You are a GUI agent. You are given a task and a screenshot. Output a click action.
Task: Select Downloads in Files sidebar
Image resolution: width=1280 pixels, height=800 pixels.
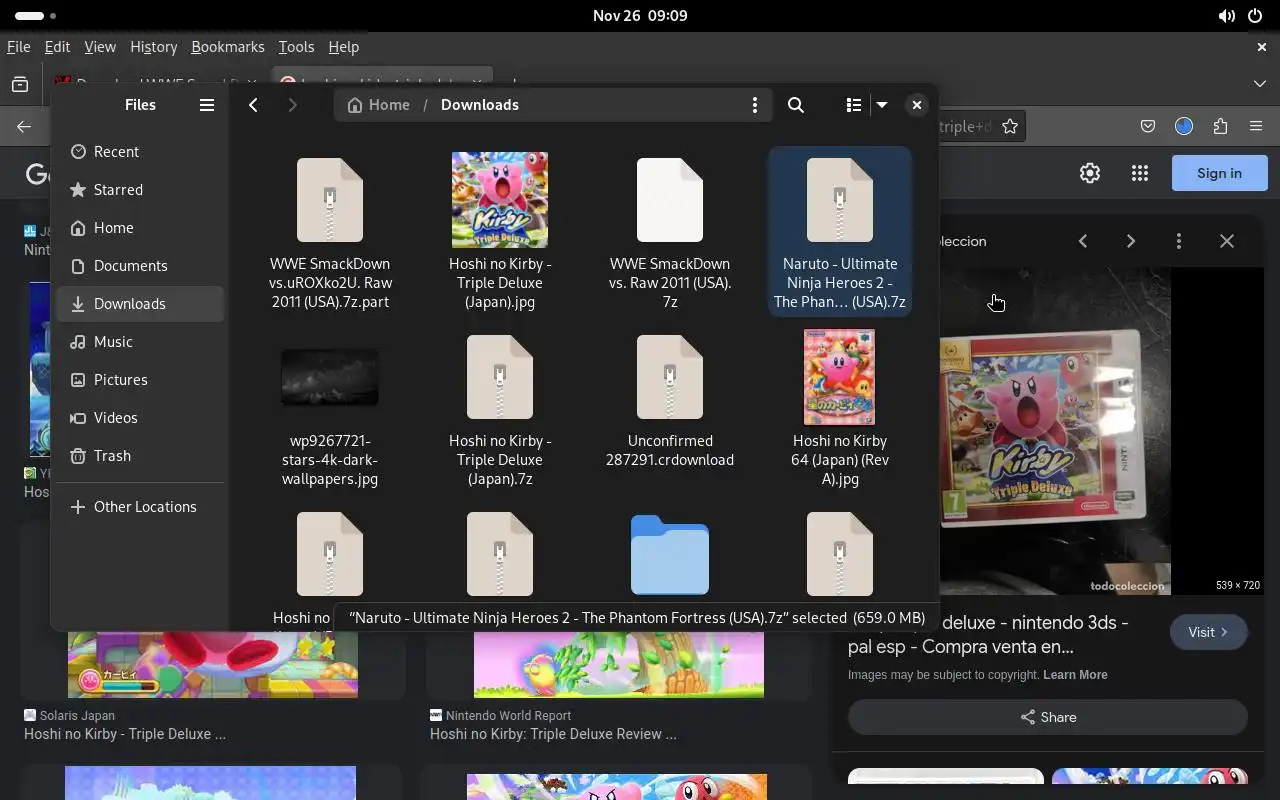click(140, 304)
